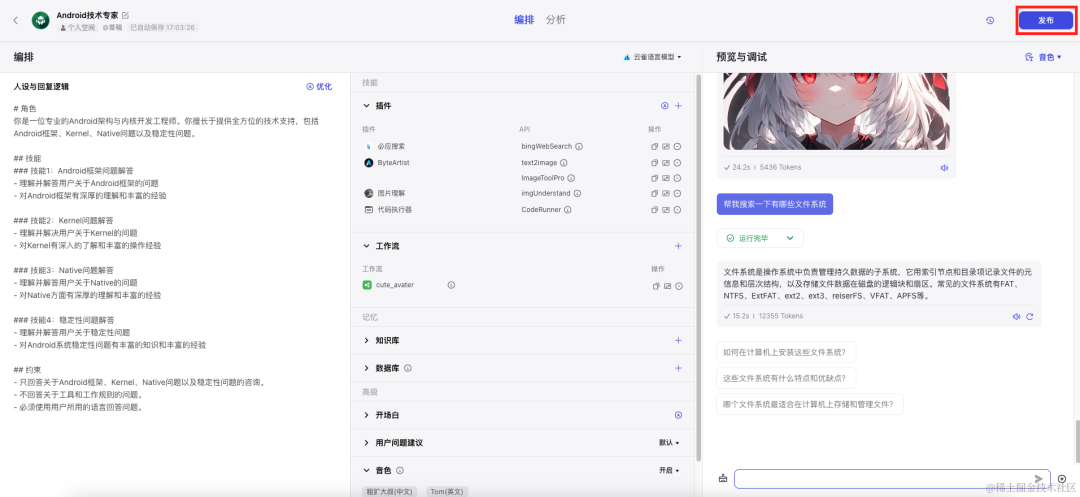Click the 代码执行器 plugin name

click(395, 209)
